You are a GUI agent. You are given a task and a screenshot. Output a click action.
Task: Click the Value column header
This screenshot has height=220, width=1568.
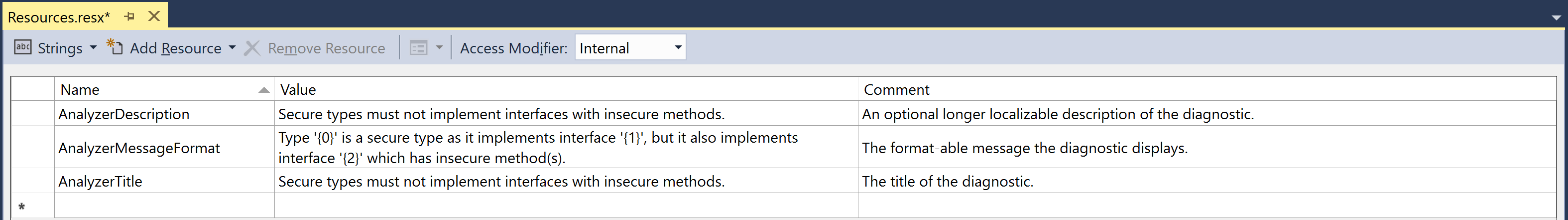[566, 90]
